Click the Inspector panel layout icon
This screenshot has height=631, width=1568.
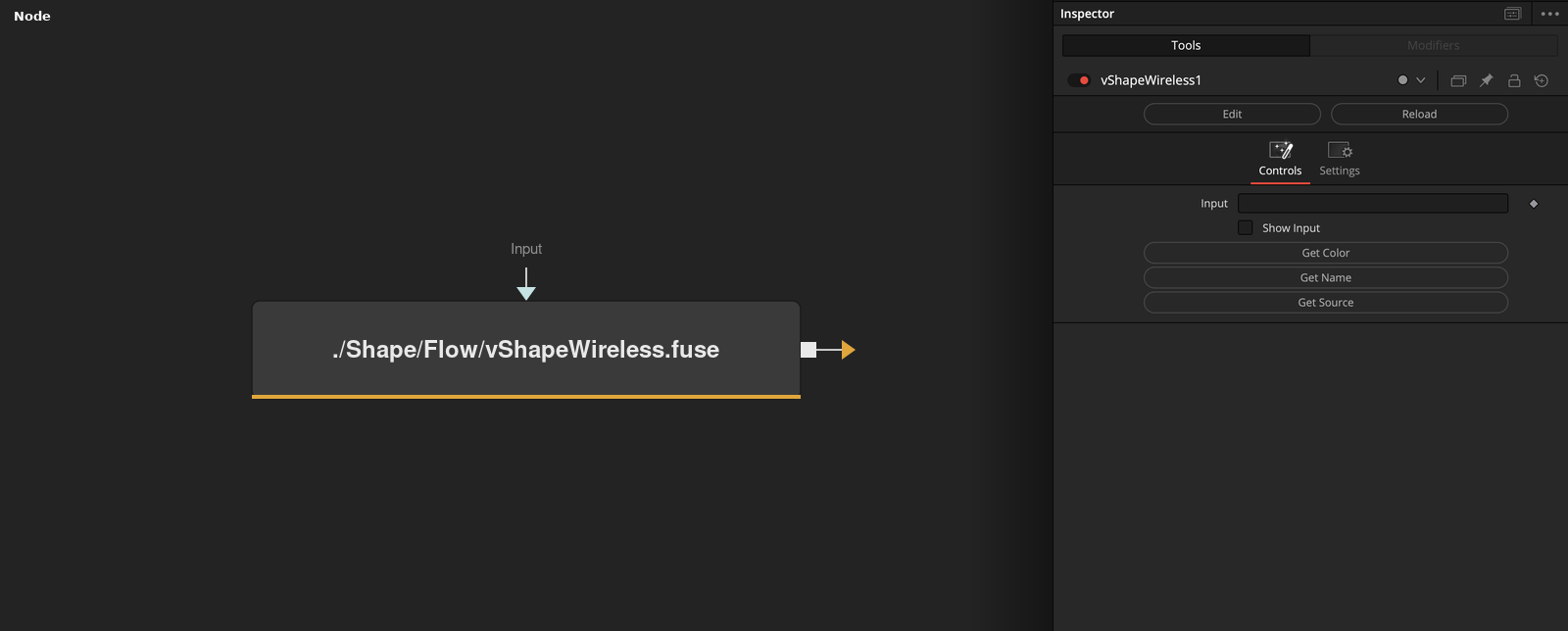(1513, 14)
